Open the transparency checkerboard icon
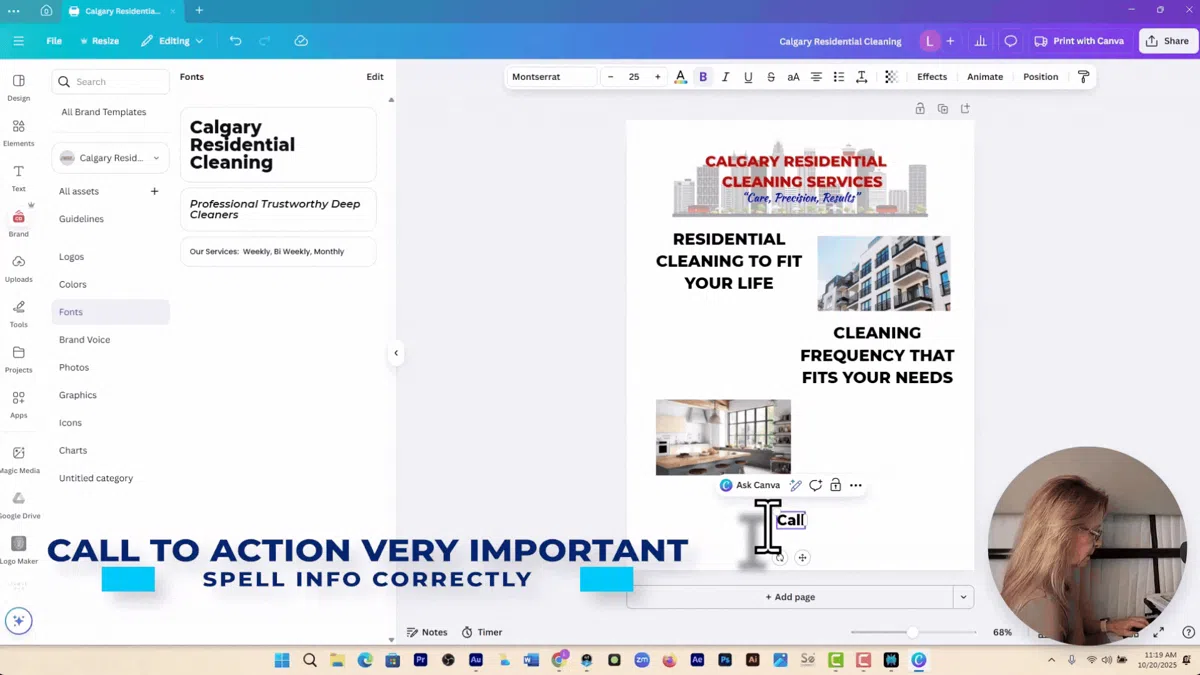 coord(891,77)
